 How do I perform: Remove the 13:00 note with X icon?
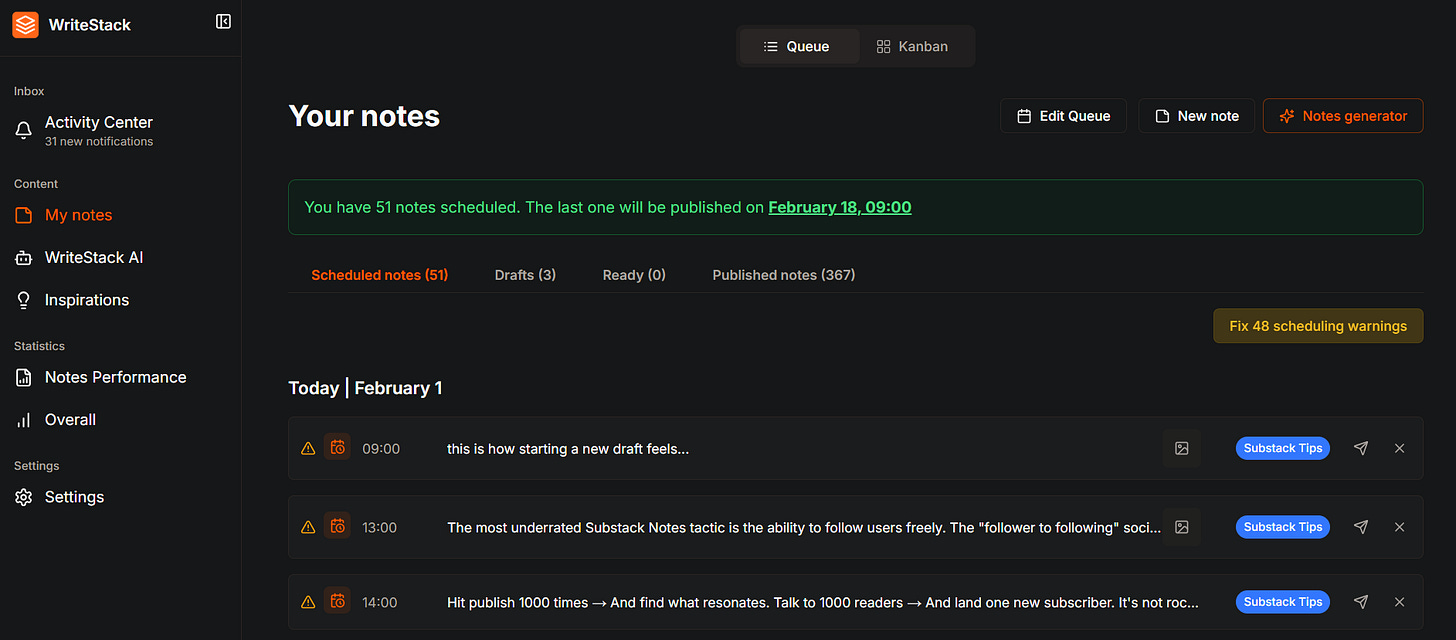1400,526
